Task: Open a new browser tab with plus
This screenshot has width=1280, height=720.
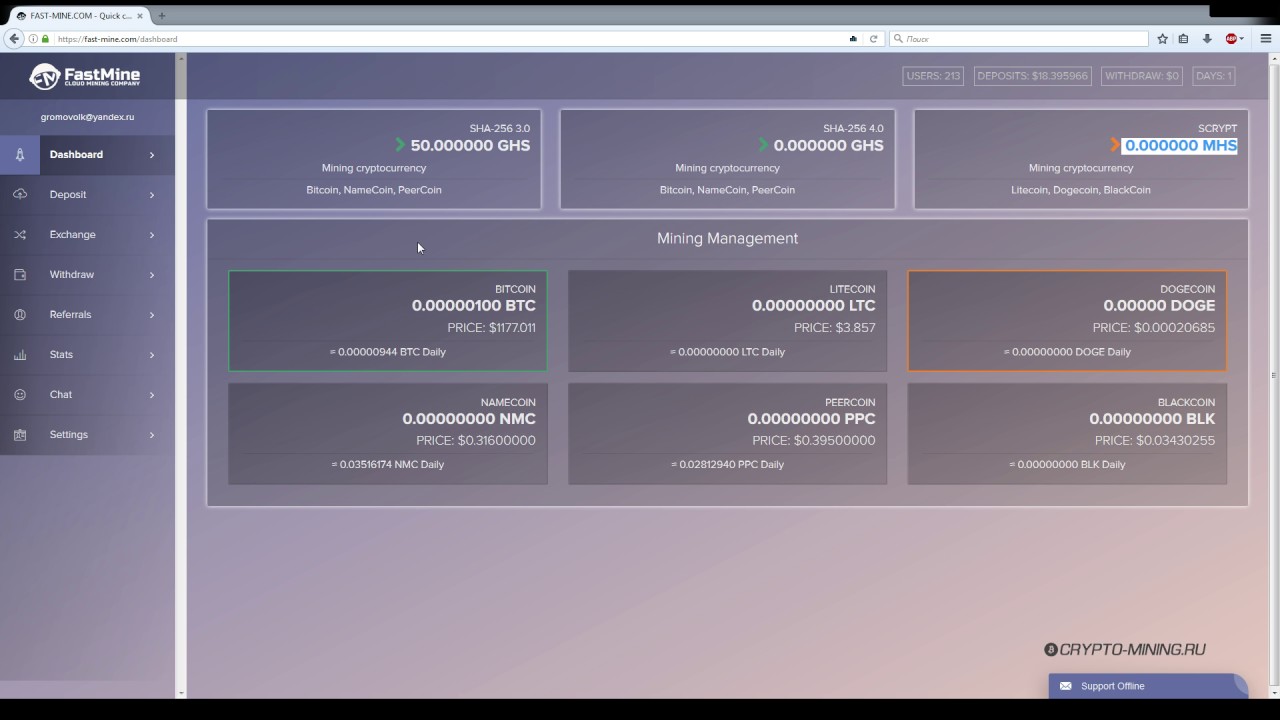Action: (161, 16)
